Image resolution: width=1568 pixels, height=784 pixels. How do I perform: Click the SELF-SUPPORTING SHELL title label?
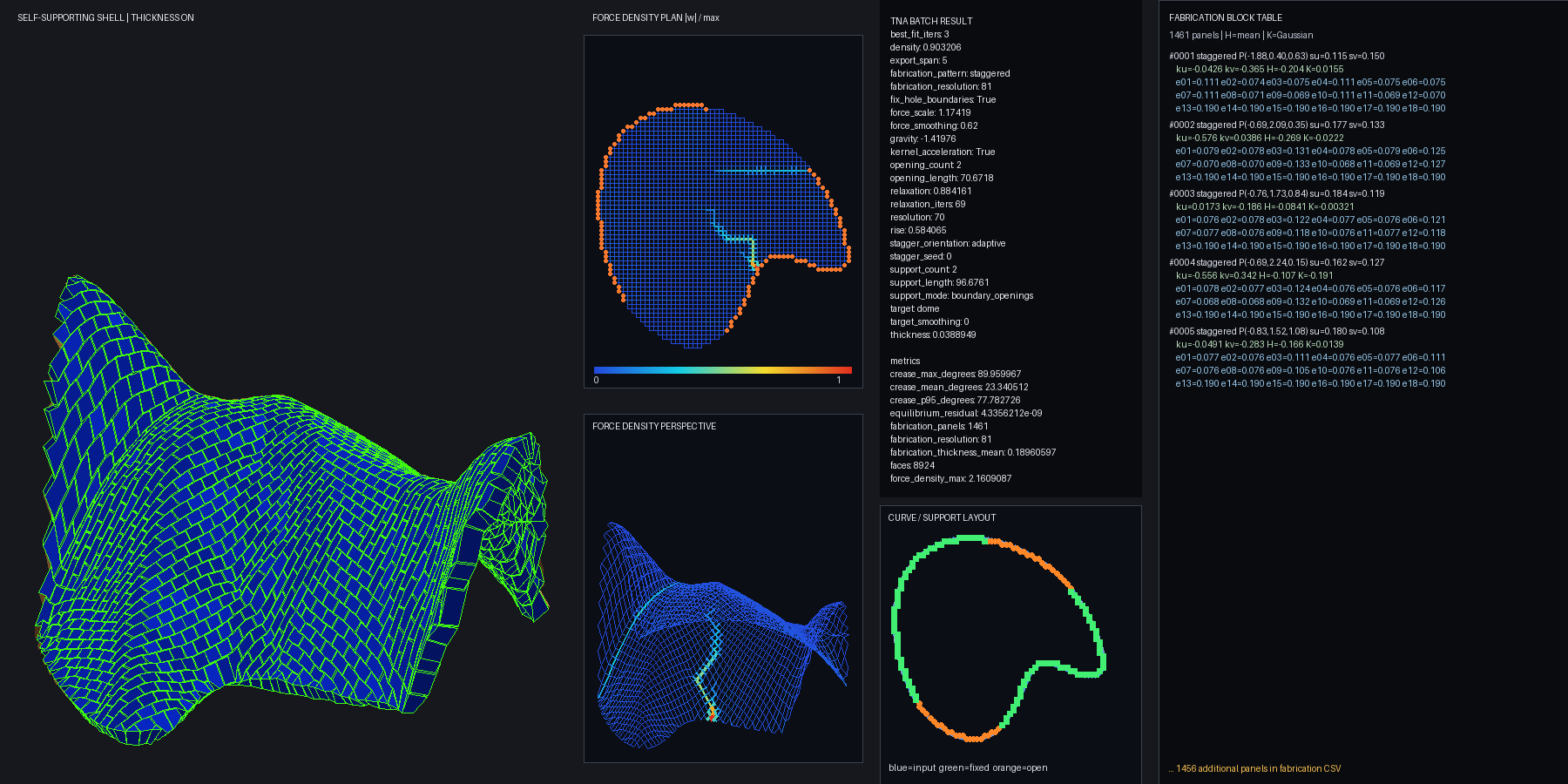point(105,17)
